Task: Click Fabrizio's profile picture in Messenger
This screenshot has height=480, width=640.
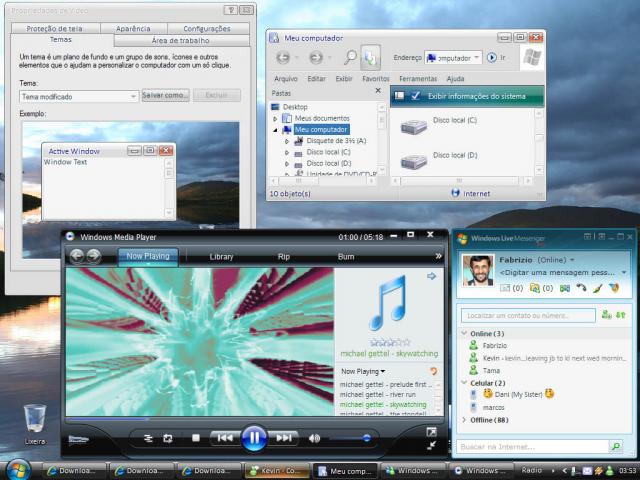Action: coord(478,270)
